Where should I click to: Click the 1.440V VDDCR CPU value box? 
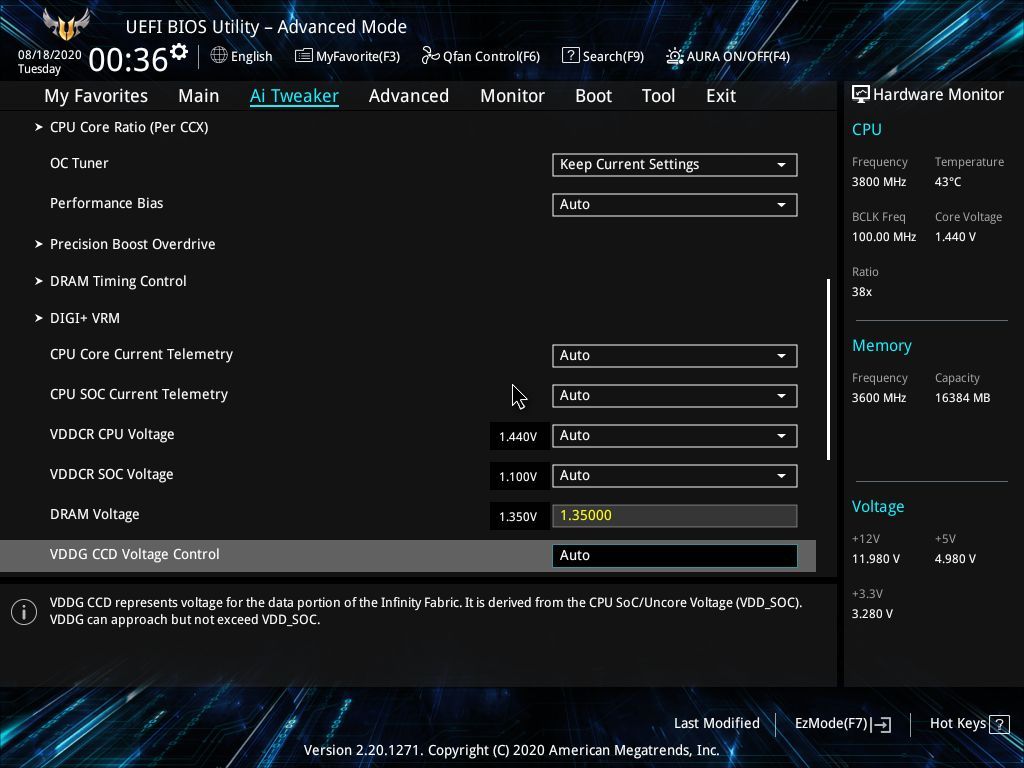(519, 436)
